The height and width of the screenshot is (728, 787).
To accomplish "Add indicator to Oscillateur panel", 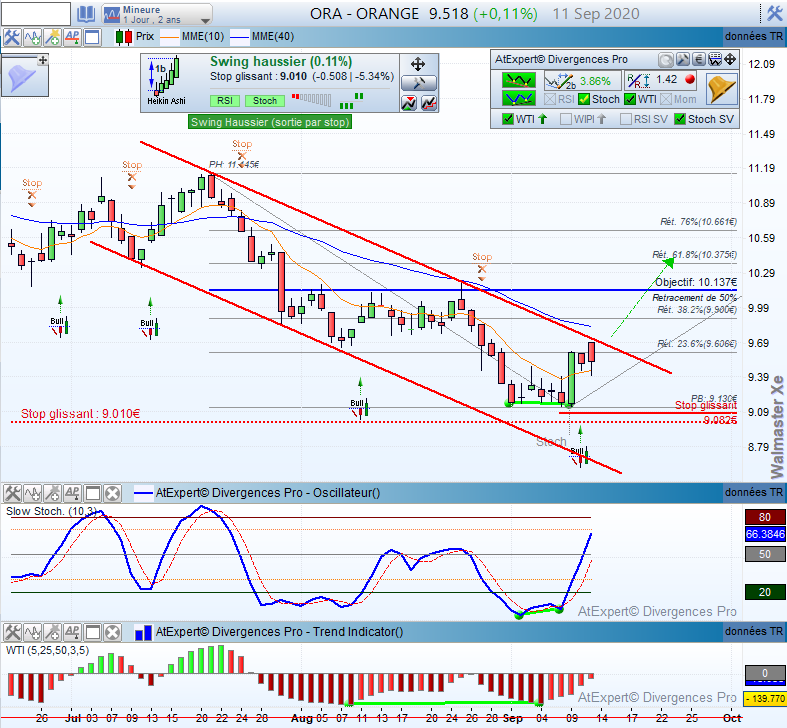I will (33, 494).
